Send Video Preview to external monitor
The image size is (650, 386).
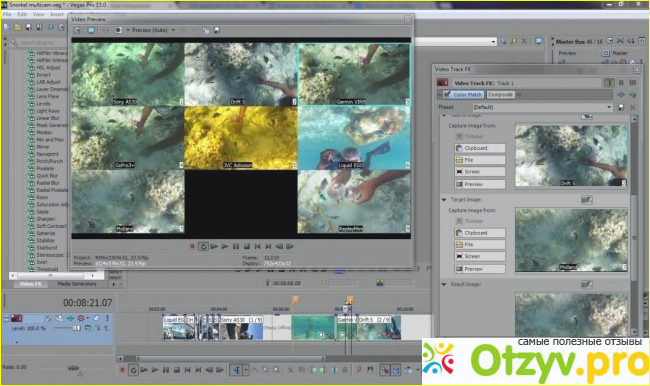click(x=91, y=30)
